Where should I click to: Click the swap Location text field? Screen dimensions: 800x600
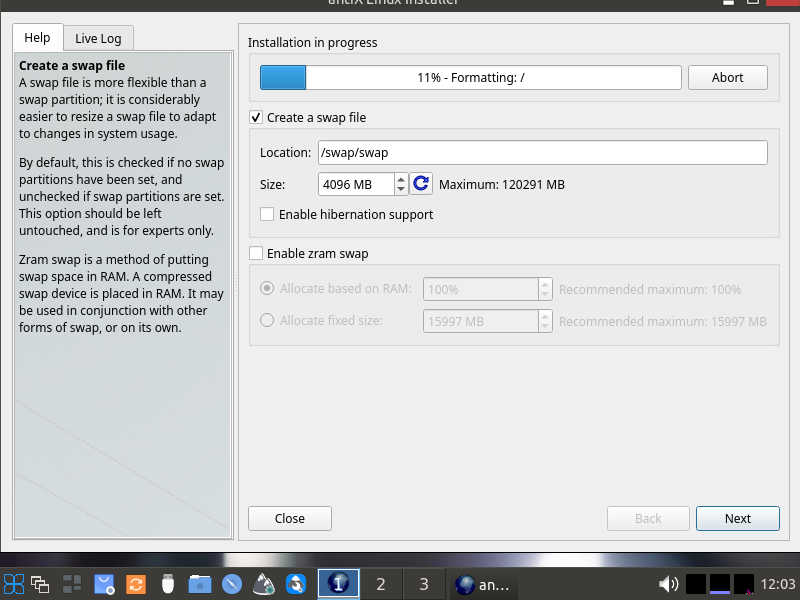pyautogui.click(x=542, y=153)
